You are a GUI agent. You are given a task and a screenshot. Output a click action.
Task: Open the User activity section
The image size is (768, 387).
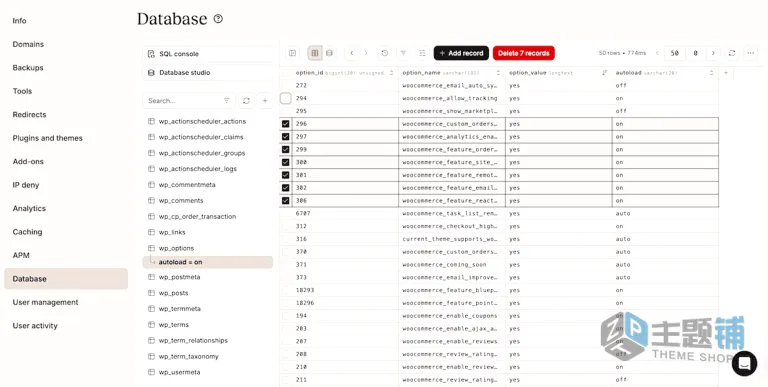point(35,326)
